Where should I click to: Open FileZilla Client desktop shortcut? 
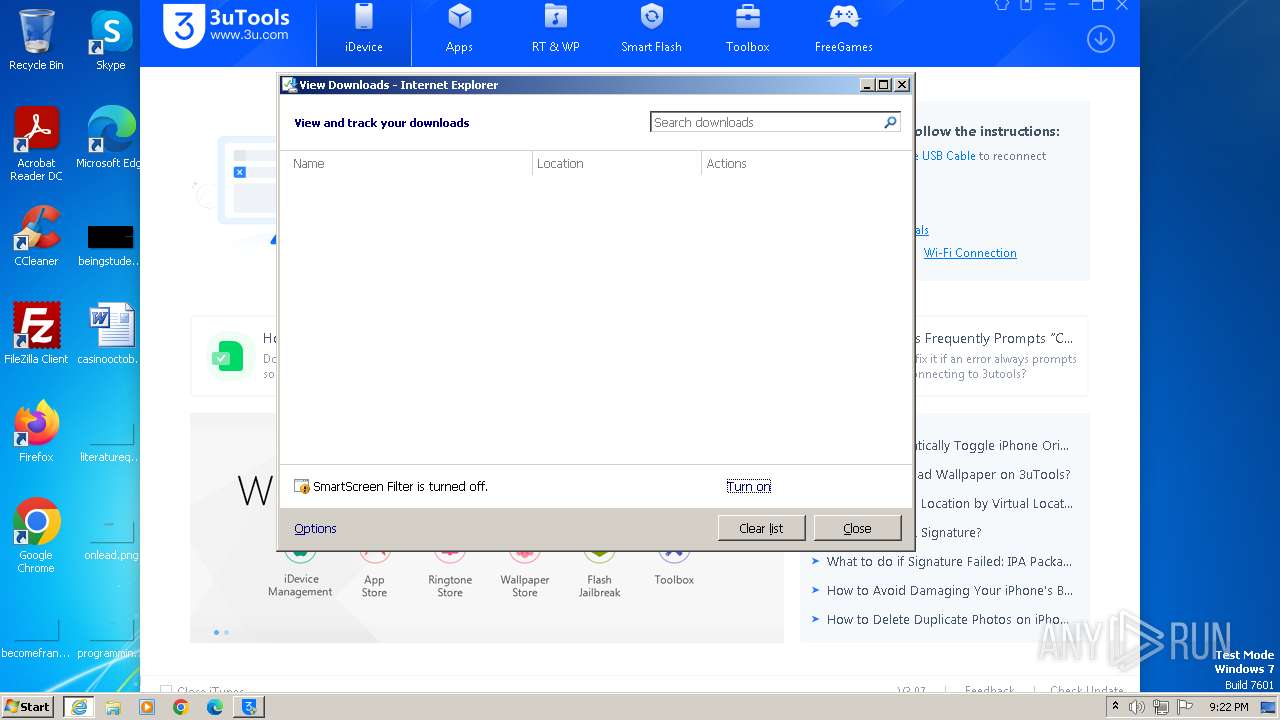[x=36, y=334]
